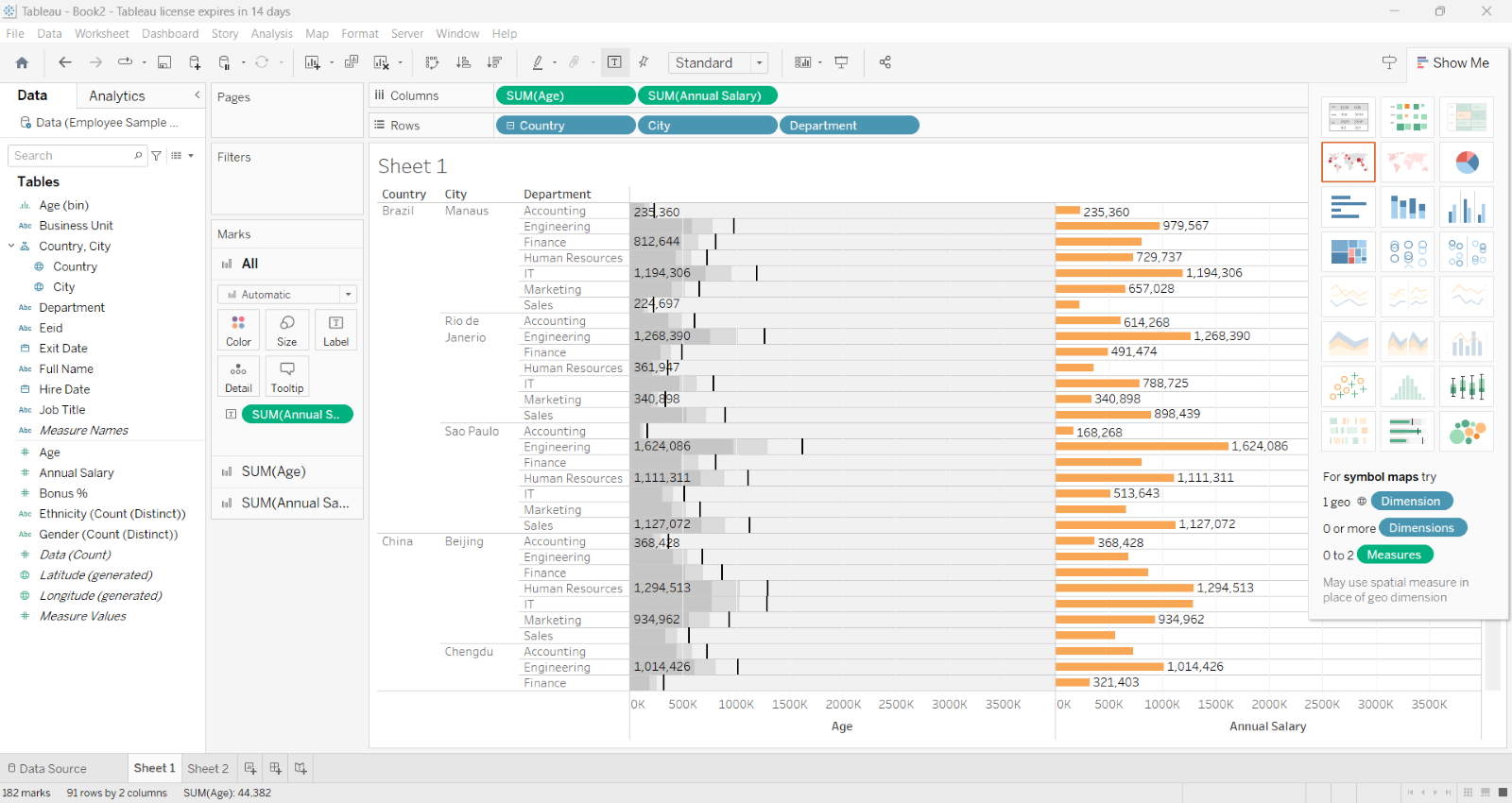Image resolution: width=1512 pixels, height=803 pixels.
Task: Click the share workbook icon
Action: click(885, 62)
